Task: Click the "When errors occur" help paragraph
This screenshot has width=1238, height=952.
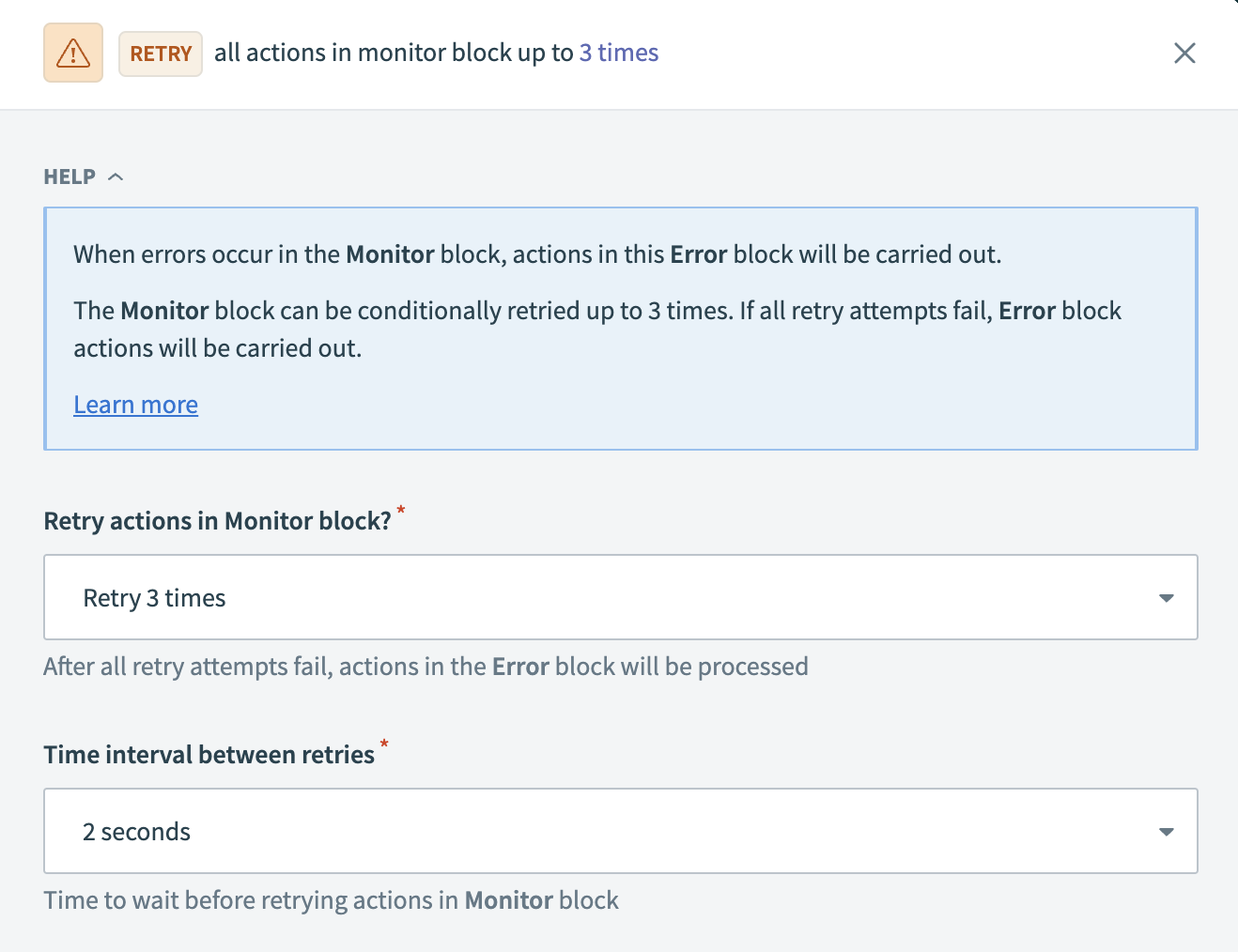Action: click(x=537, y=254)
